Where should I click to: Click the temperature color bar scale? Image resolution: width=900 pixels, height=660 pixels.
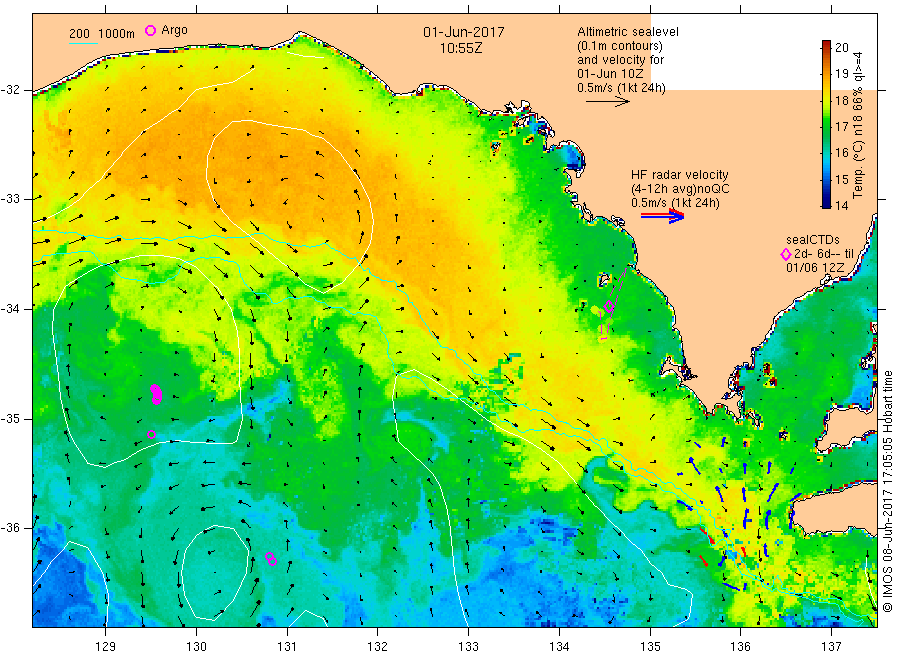pos(827,124)
